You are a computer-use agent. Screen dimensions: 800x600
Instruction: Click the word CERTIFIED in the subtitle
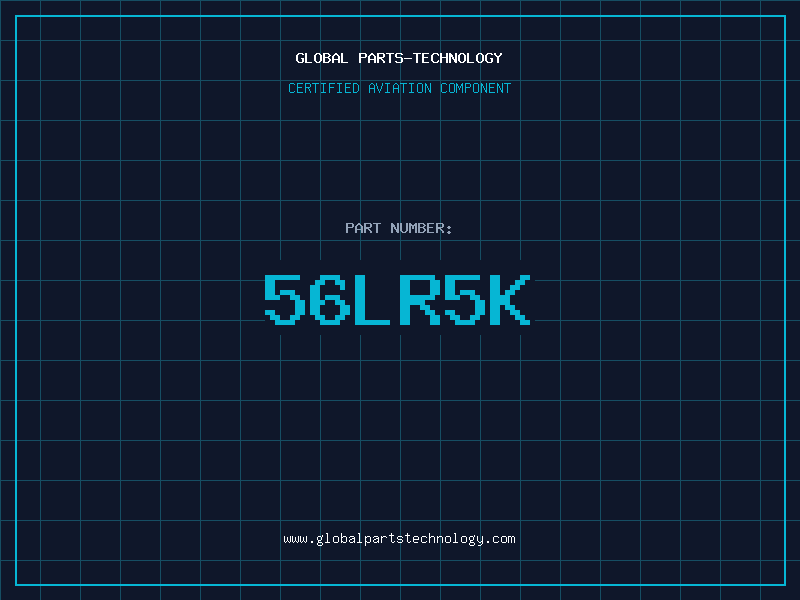[x=323, y=88]
